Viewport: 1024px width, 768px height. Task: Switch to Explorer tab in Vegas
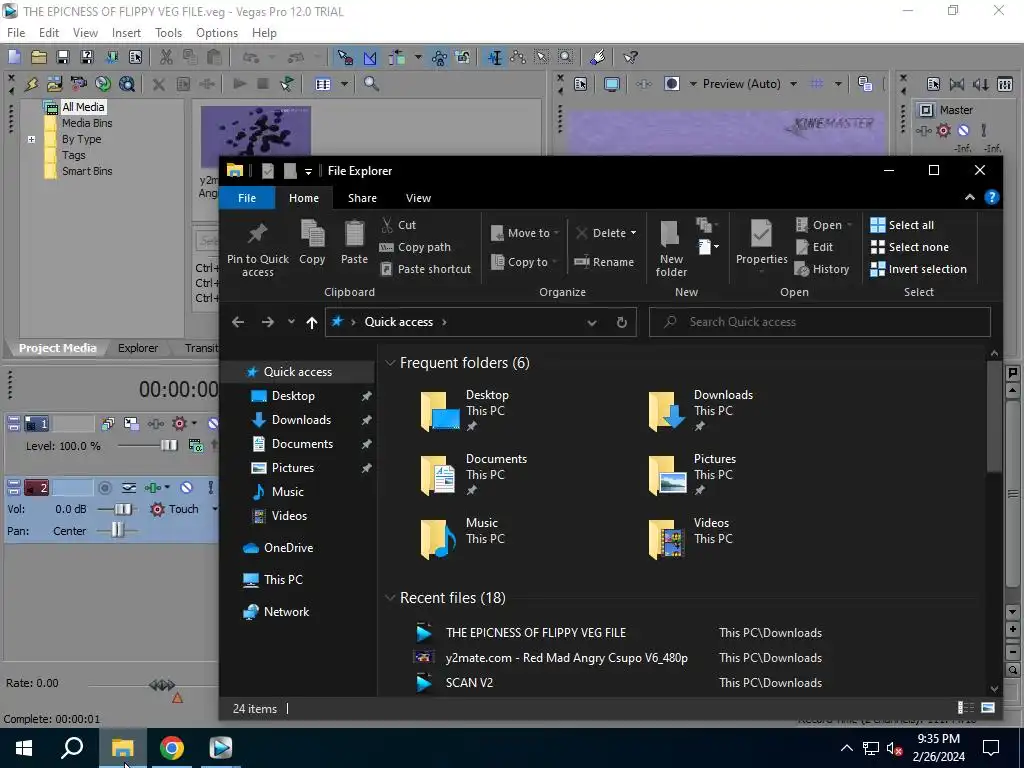[x=138, y=348]
